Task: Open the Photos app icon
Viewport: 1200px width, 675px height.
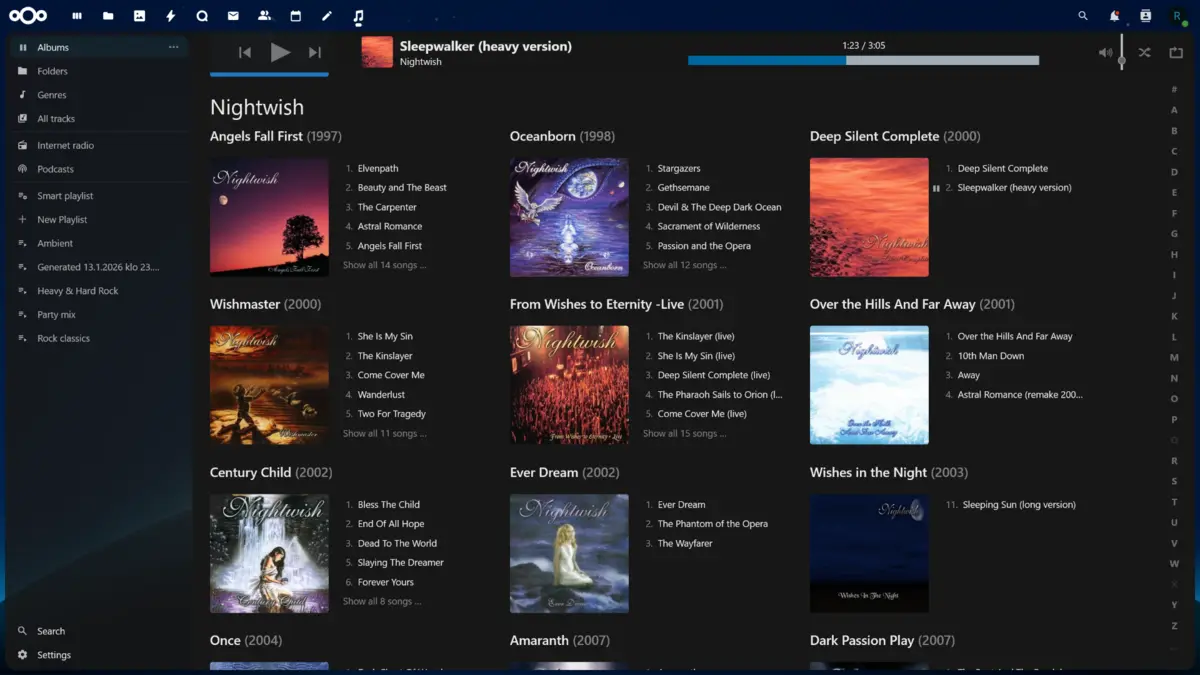Action: pyautogui.click(x=139, y=16)
